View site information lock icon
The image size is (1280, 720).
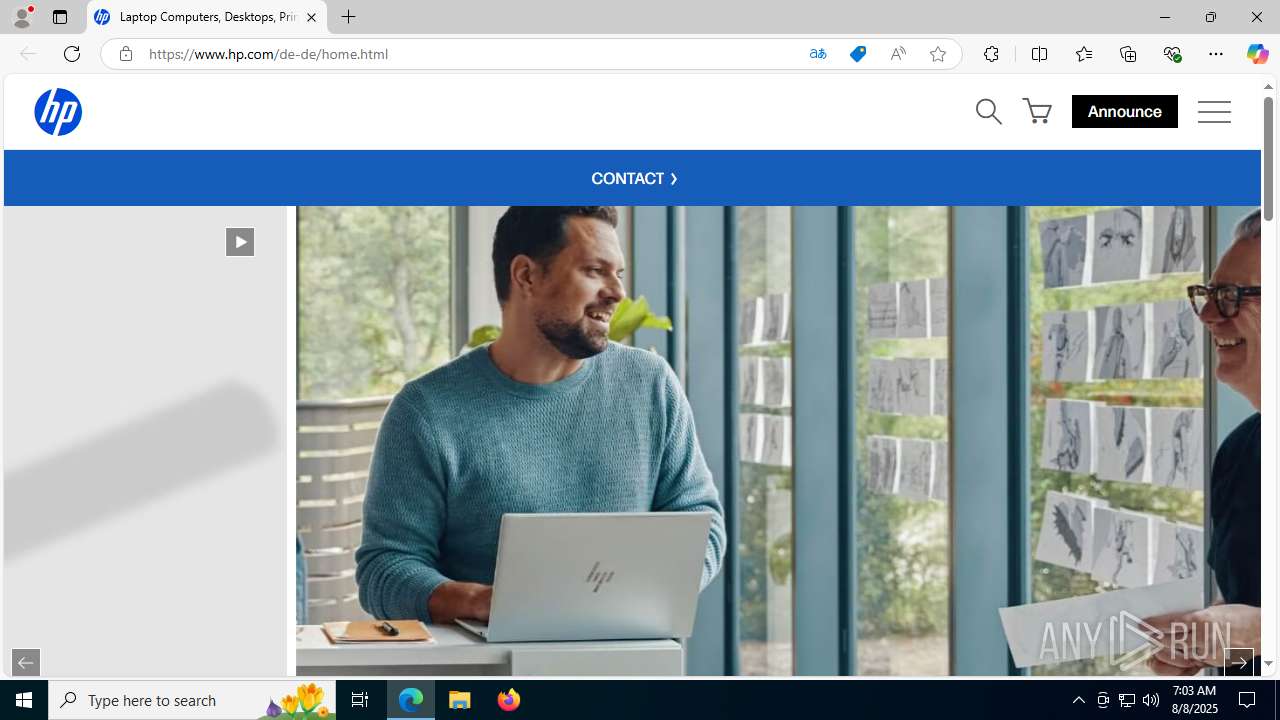[x=125, y=54]
